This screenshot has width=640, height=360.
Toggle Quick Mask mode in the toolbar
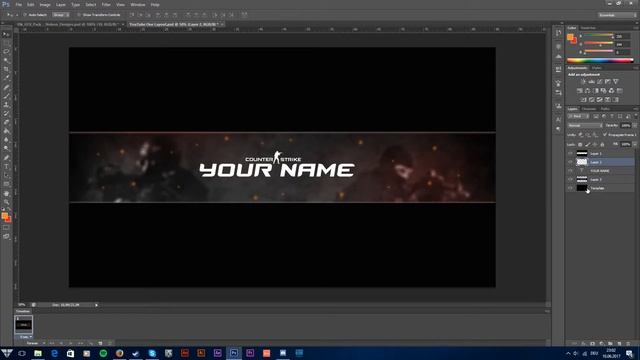pyautogui.click(x=6, y=227)
